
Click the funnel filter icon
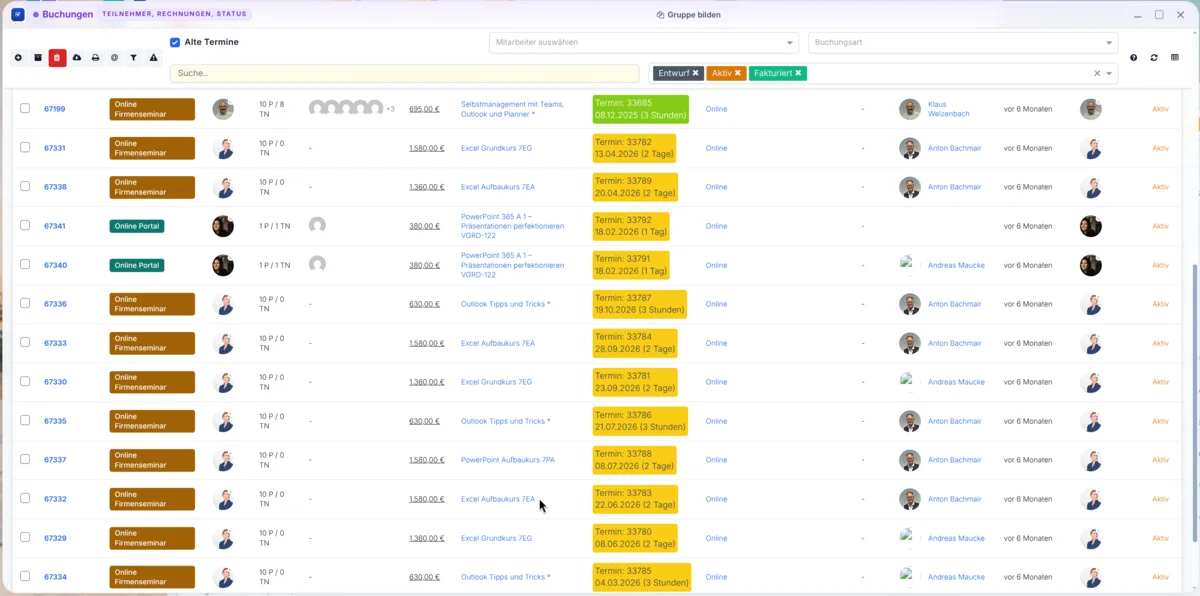pos(133,58)
